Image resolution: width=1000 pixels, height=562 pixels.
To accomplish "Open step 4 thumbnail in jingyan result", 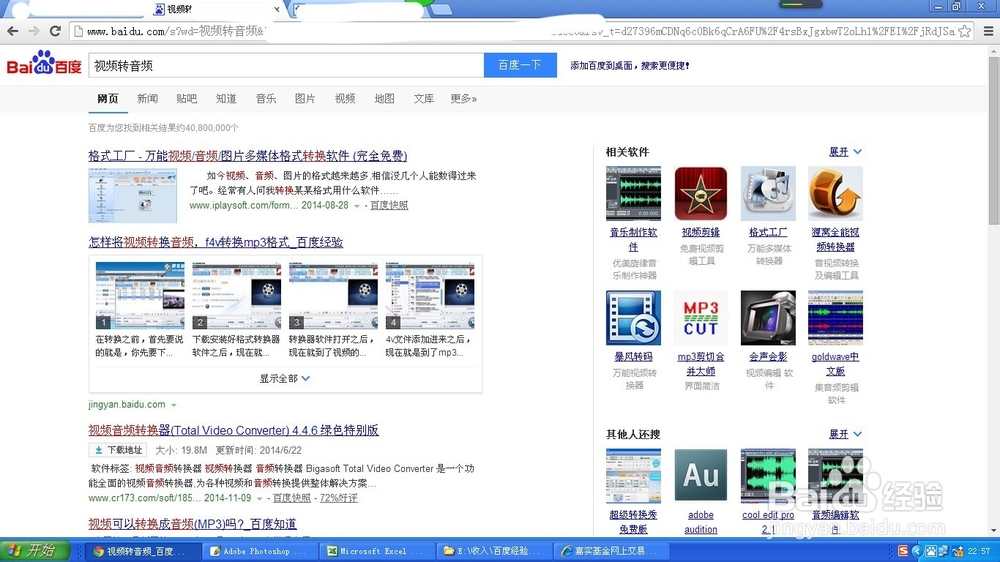I will [x=430, y=295].
